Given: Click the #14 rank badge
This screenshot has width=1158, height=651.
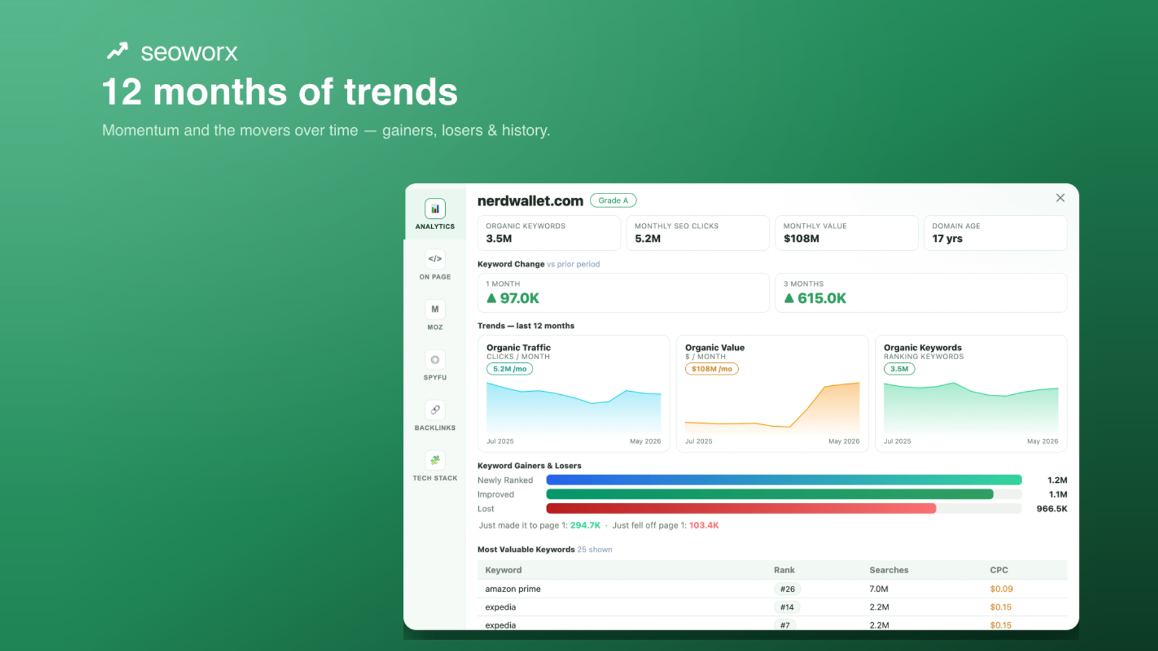Looking at the screenshot, I should click(787, 607).
